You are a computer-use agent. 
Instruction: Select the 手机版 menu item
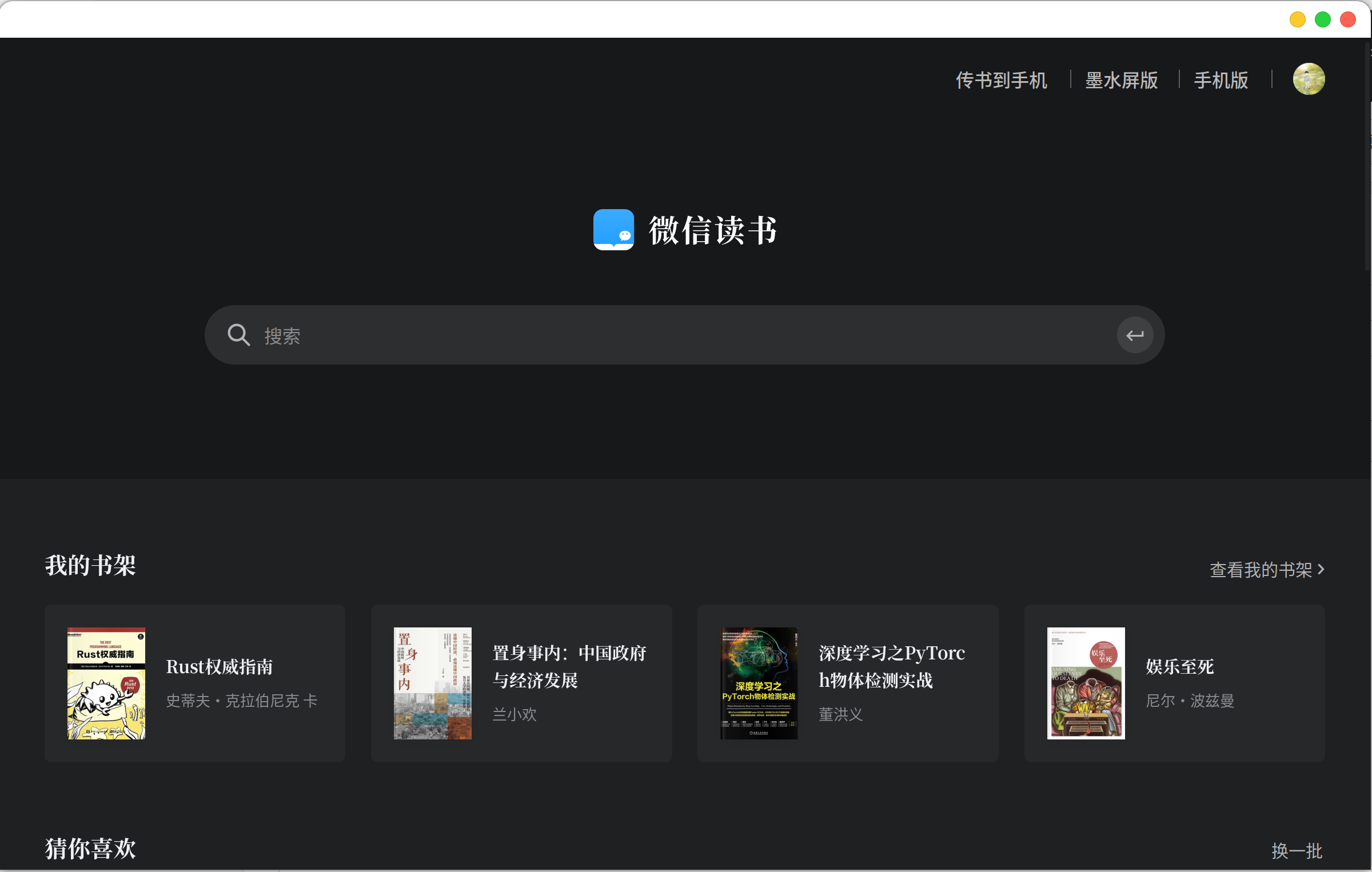(1221, 80)
